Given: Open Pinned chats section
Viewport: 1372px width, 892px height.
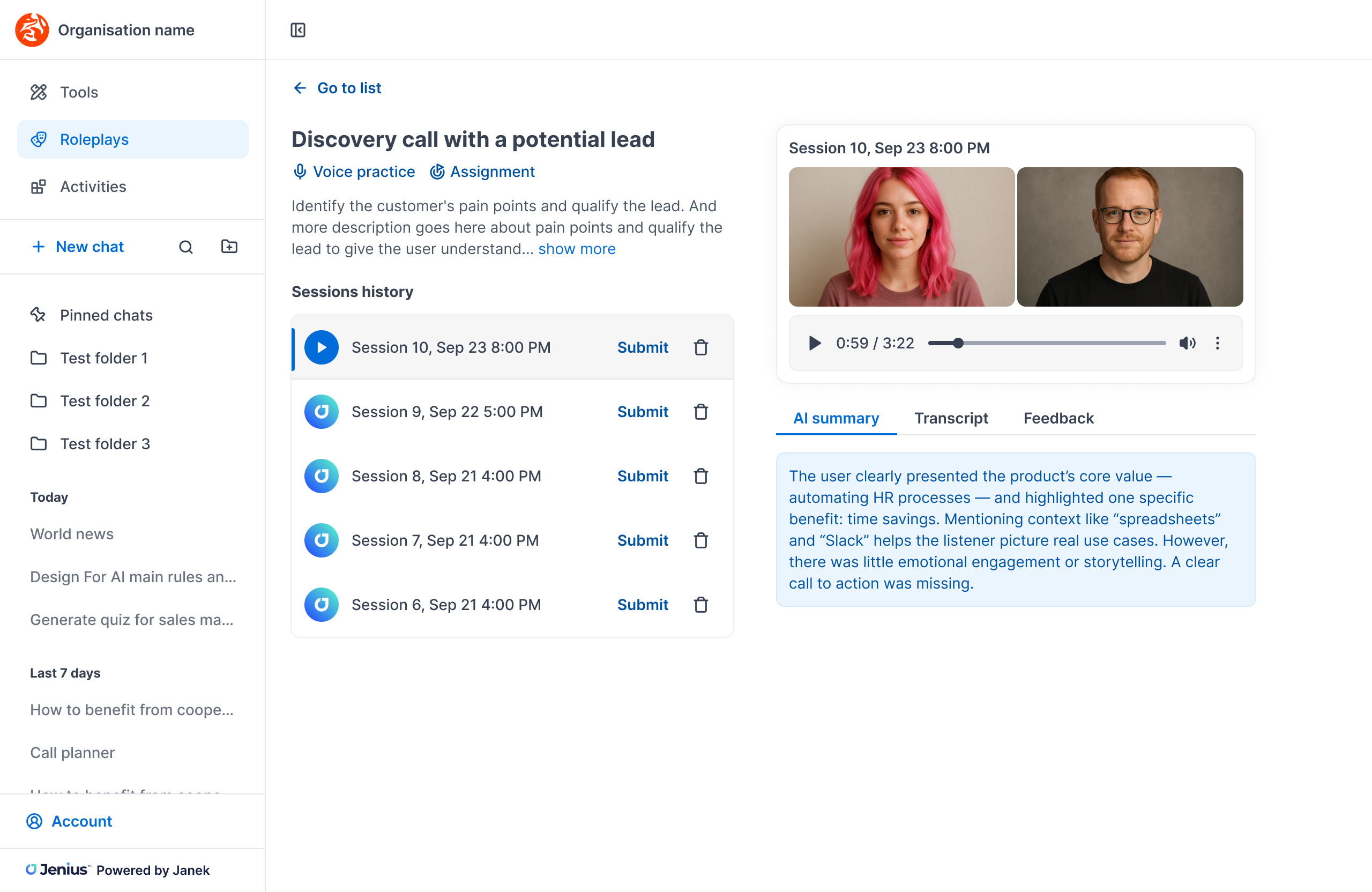Looking at the screenshot, I should coord(106,315).
